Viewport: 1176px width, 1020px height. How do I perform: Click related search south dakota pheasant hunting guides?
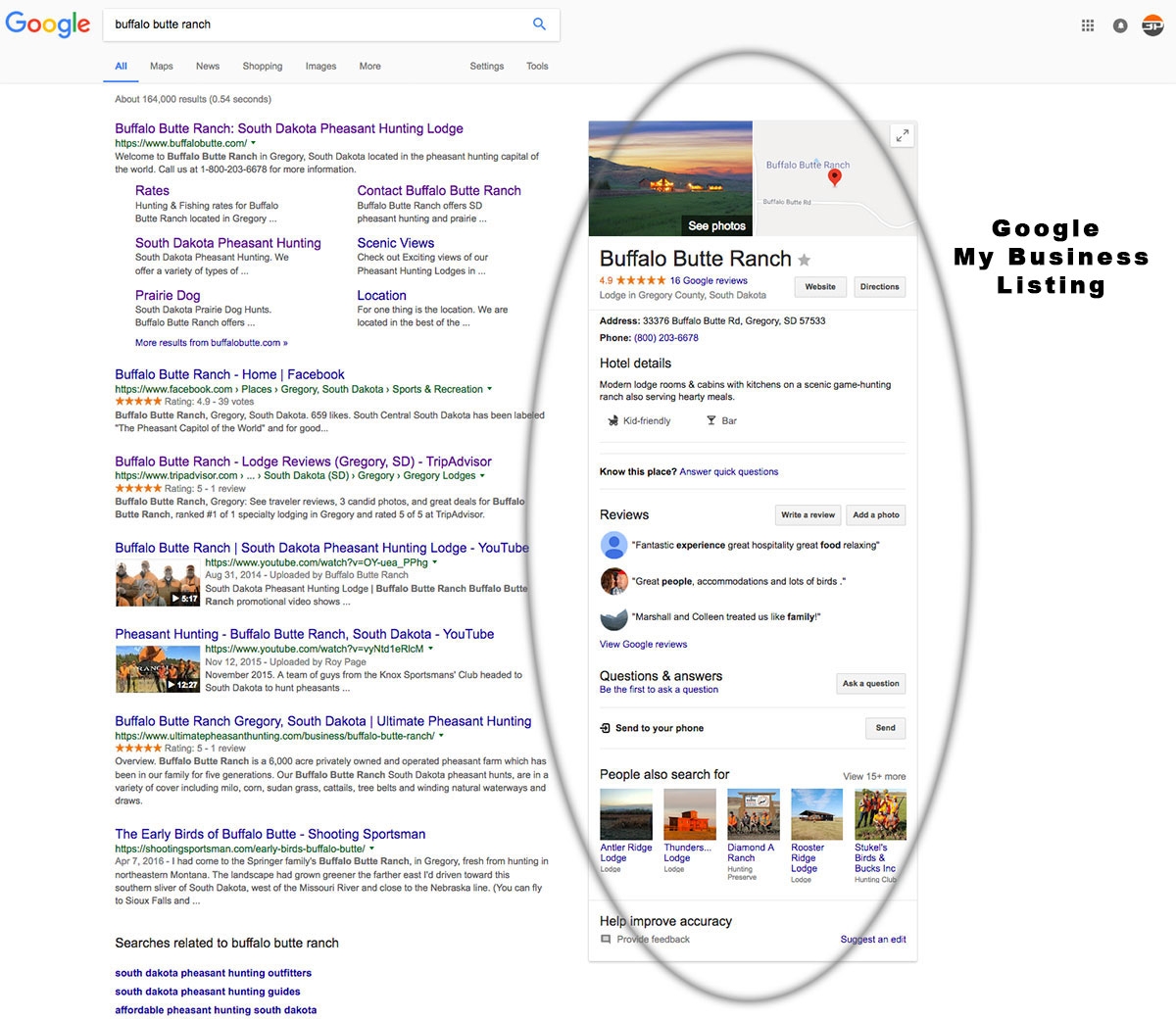click(x=208, y=992)
